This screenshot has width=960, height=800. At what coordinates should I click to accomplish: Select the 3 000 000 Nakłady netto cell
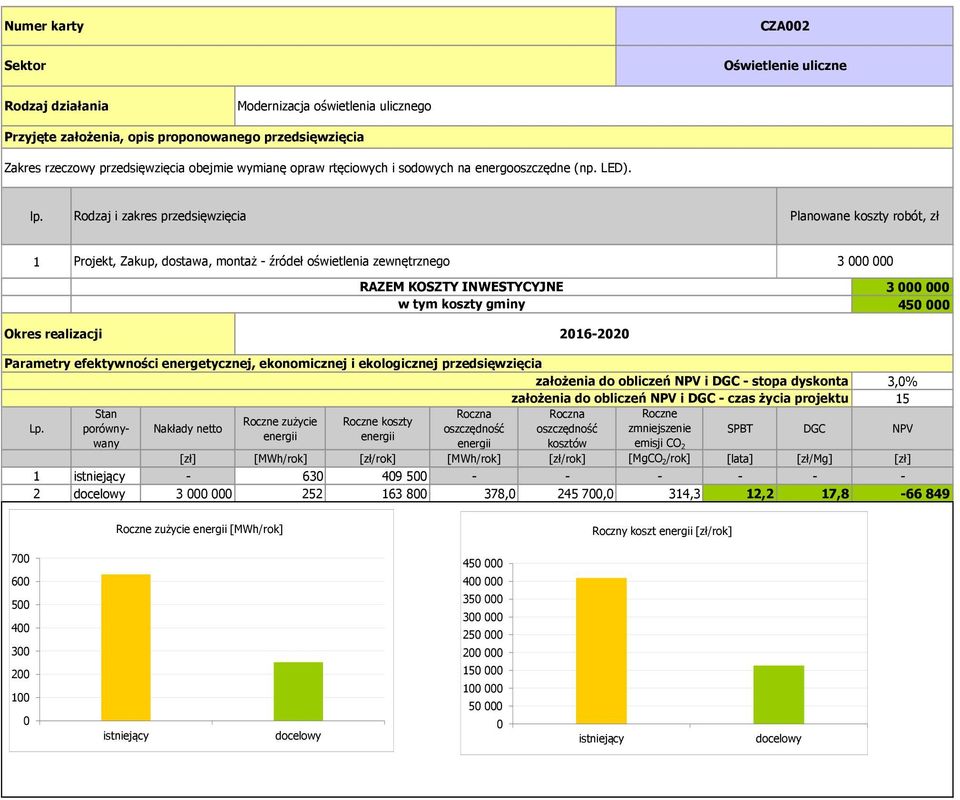(x=187, y=494)
